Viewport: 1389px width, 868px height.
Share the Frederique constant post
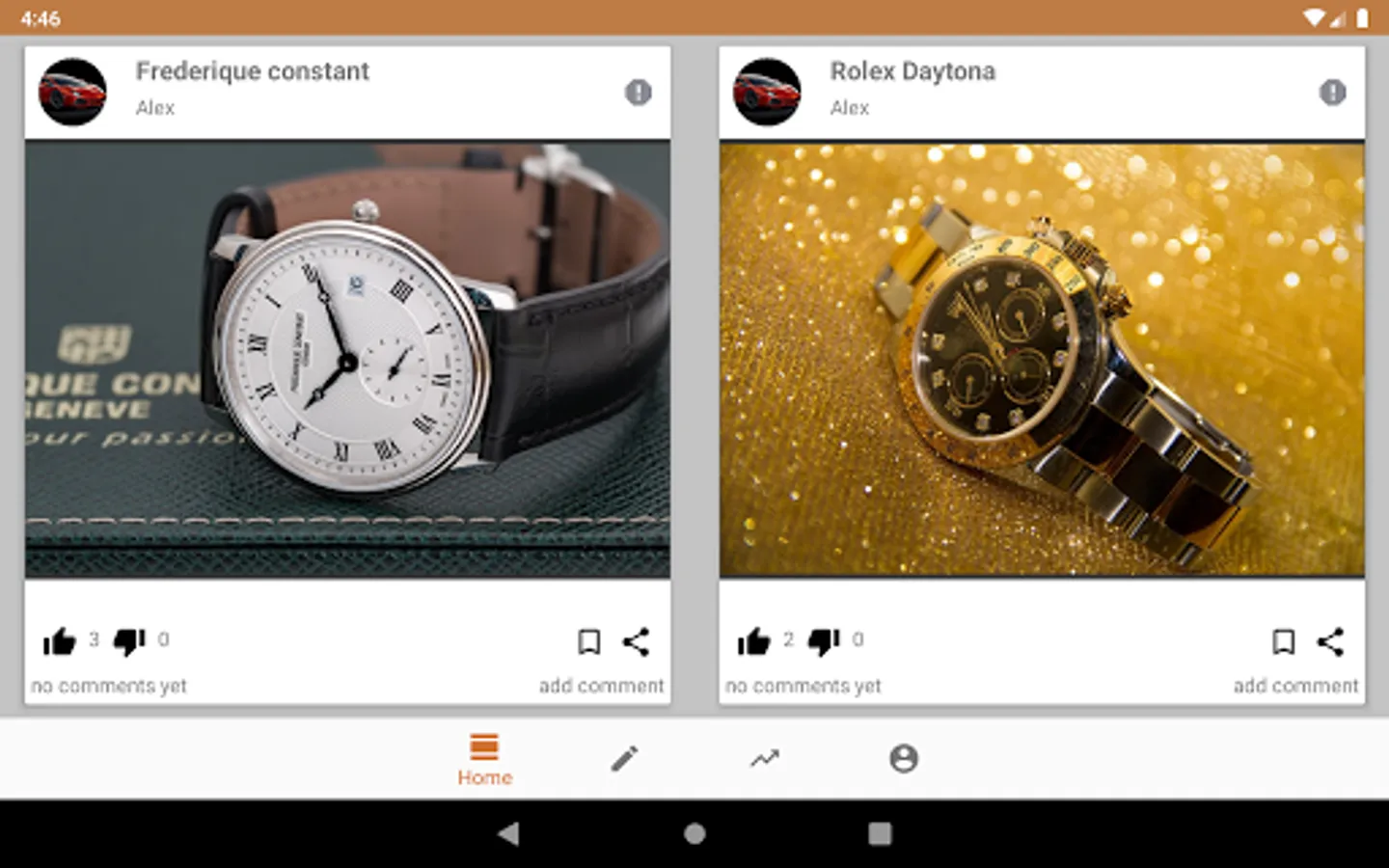pos(636,641)
